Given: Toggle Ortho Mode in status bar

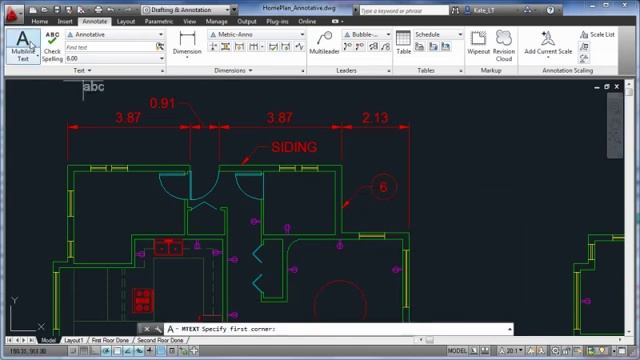Looking at the screenshot, I should 95,351.
